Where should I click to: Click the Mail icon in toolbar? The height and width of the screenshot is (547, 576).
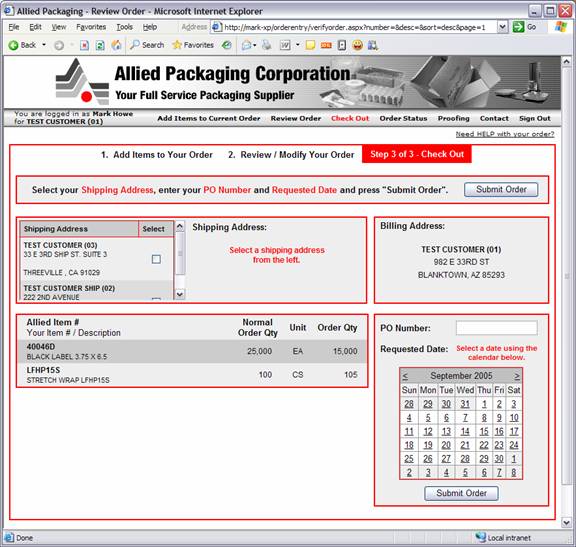(x=246, y=45)
